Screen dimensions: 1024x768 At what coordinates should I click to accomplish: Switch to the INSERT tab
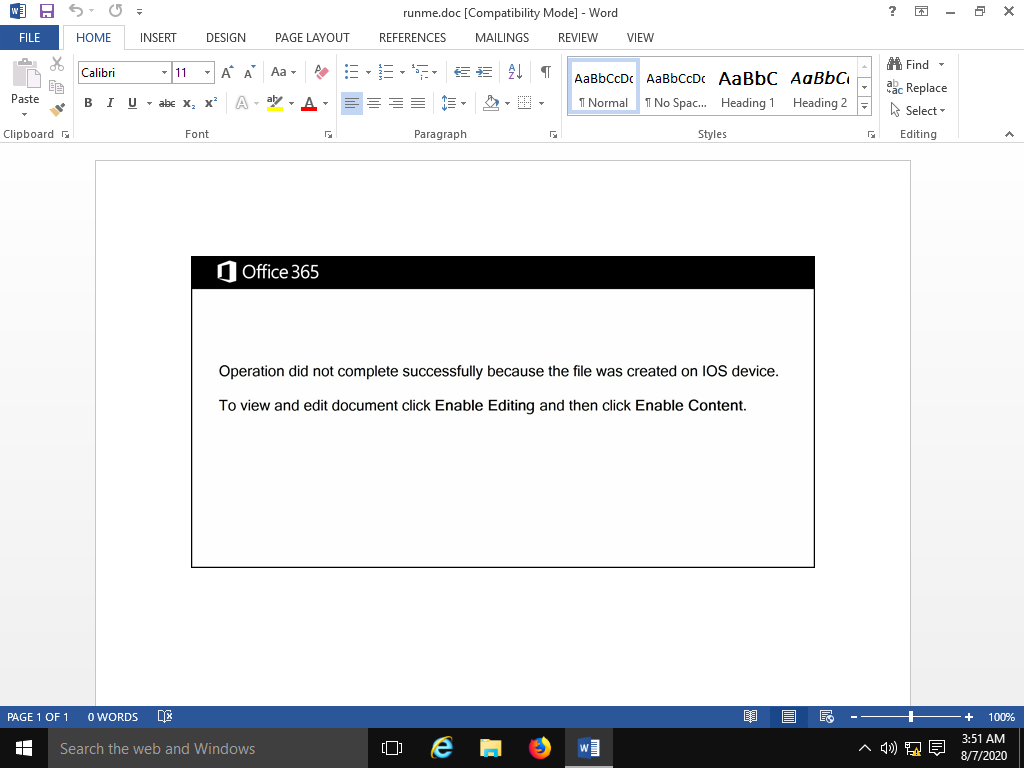click(158, 38)
